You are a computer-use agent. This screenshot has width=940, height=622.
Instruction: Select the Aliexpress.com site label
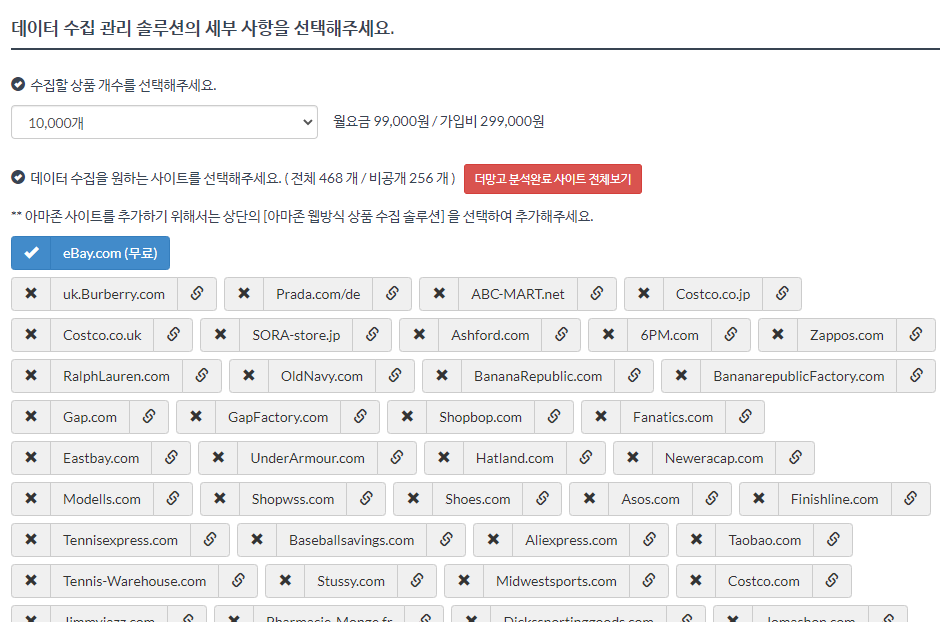[571, 540]
